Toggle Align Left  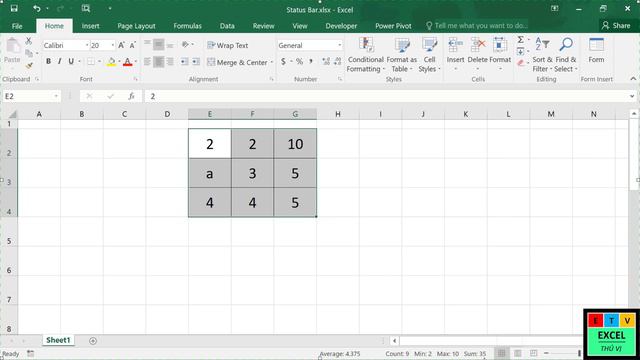point(147,62)
